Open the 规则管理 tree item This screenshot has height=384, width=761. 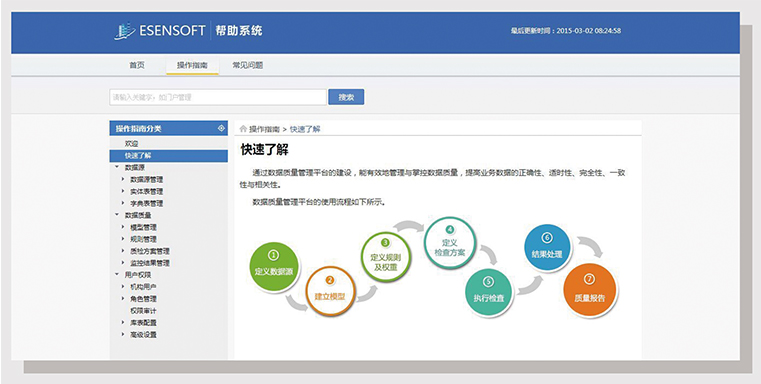[x=143, y=239]
